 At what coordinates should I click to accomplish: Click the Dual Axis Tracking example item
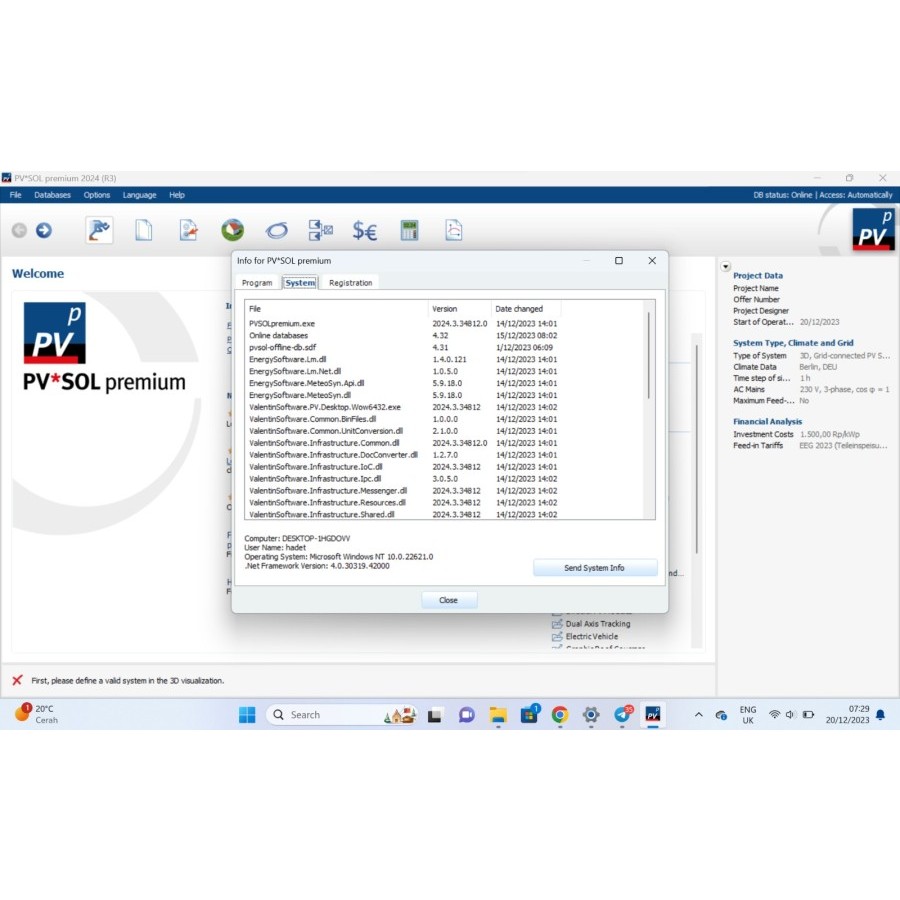pyautogui.click(x=598, y=624)
